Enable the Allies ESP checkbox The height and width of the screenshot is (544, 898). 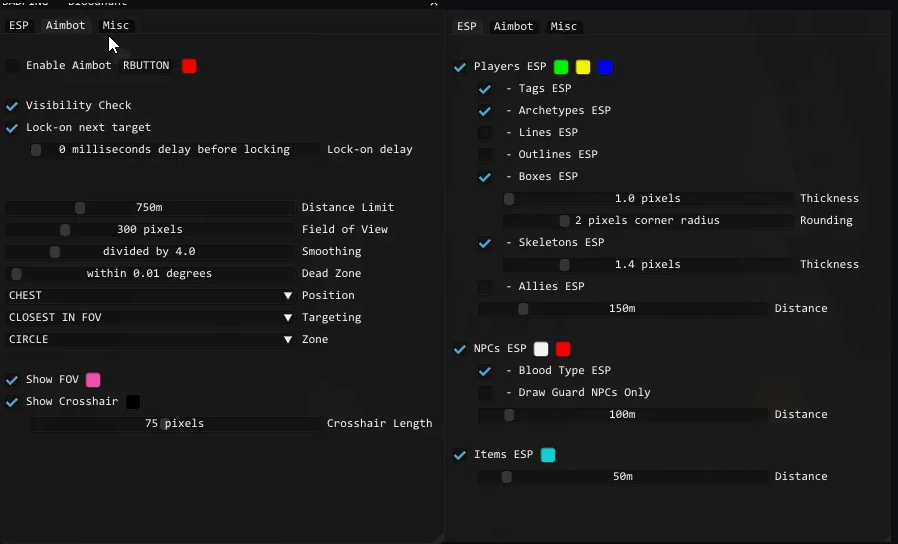click(x=485, y=287)
